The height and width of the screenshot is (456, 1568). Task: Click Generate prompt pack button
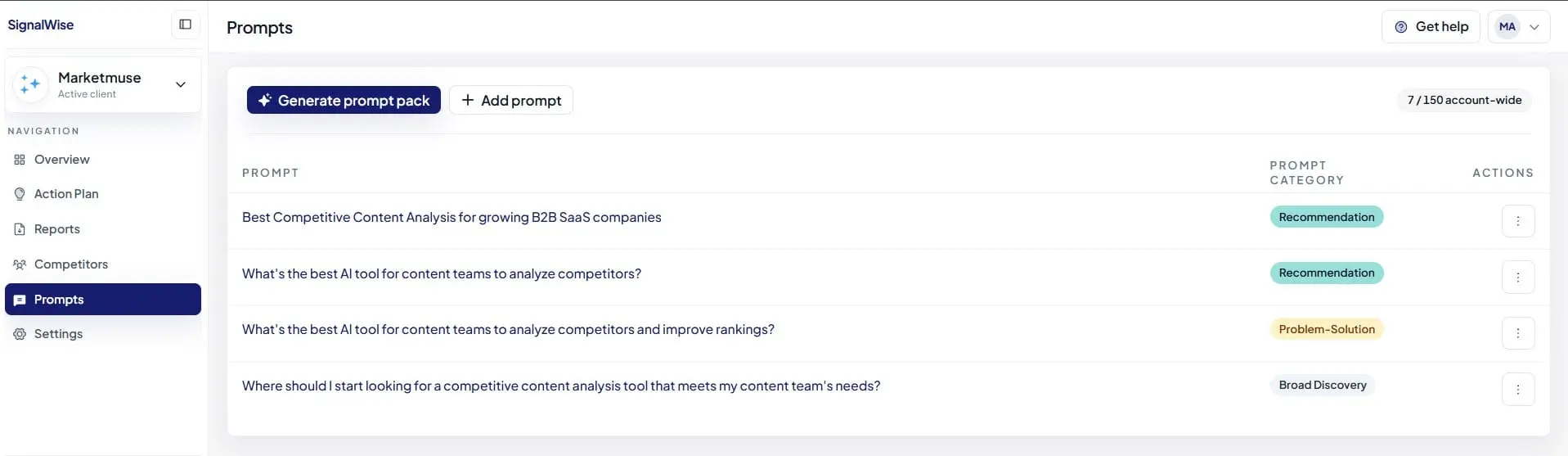344,100
